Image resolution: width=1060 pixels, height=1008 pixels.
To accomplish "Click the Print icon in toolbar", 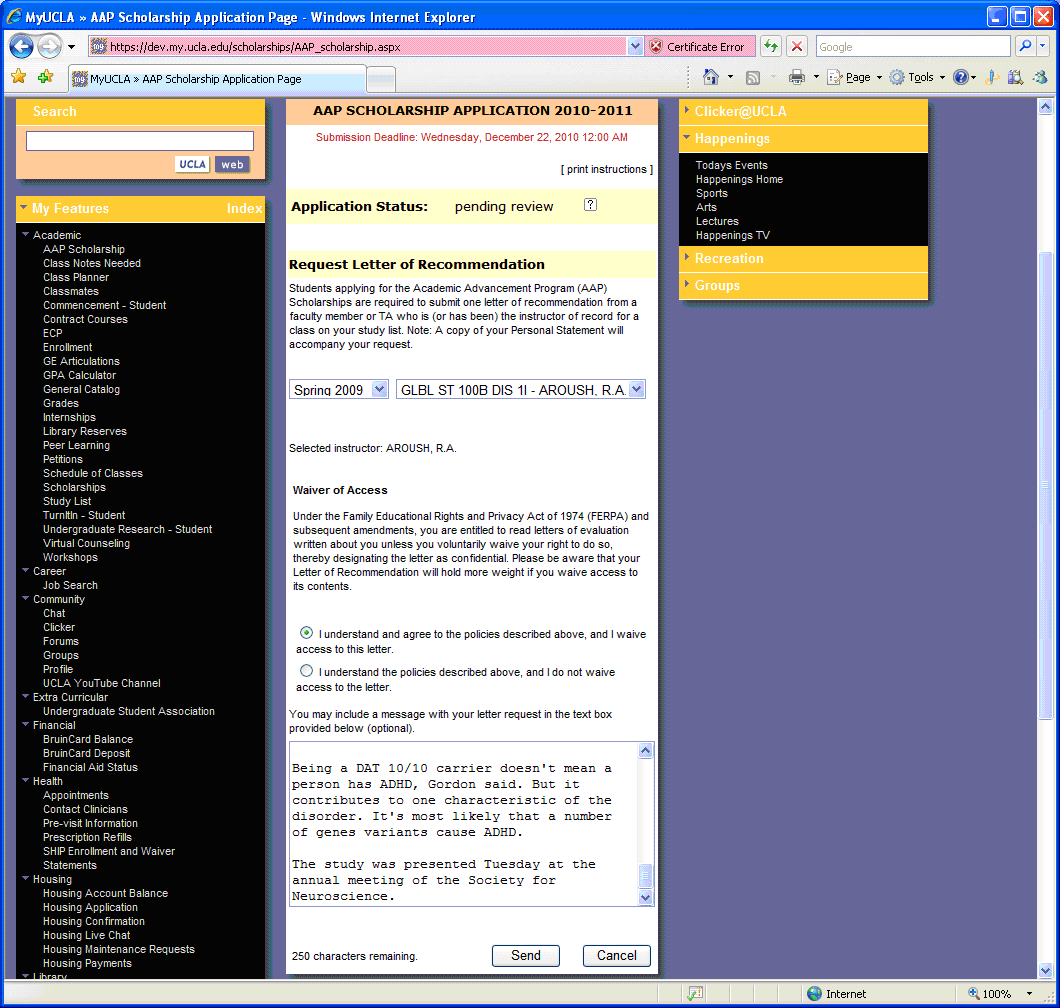I will [x=797, y=77].
